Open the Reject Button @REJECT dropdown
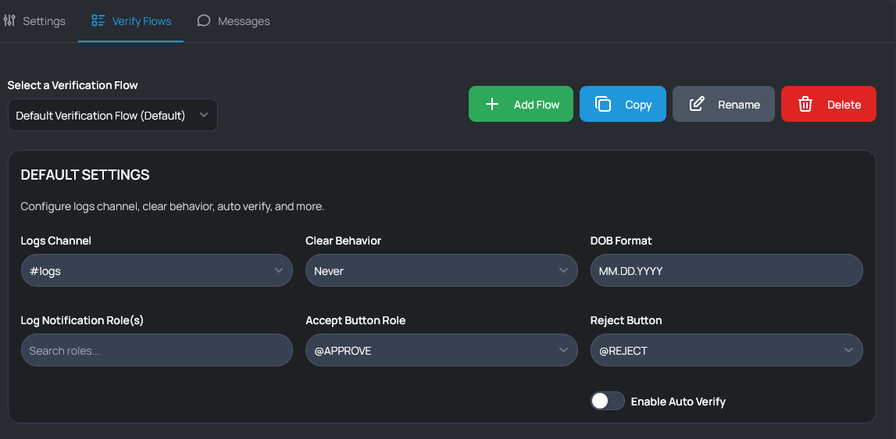The height and width of the screenshot is (439, 896). pos(726,350)
